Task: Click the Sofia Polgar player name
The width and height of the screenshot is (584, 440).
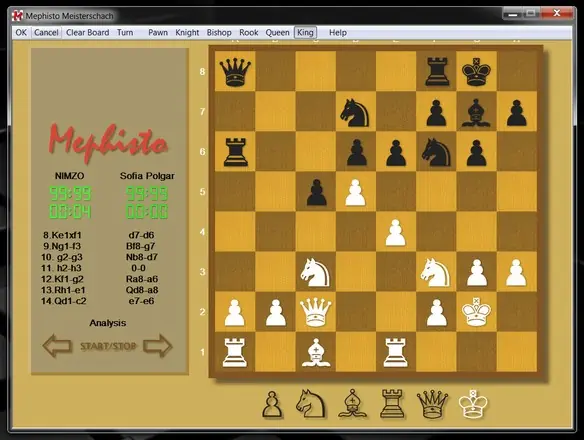Action: [x=147, y=175]
